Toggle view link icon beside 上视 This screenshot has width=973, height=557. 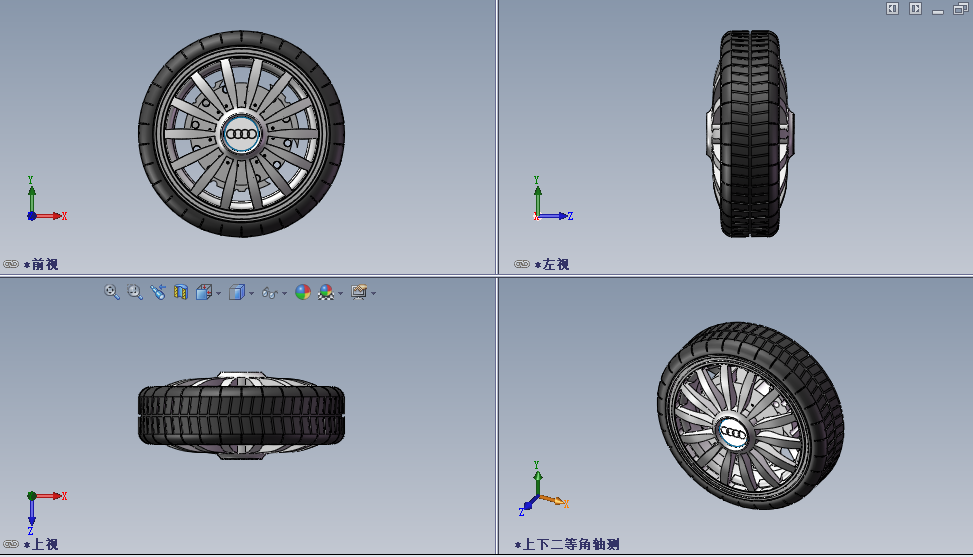(x=11, y=544)
